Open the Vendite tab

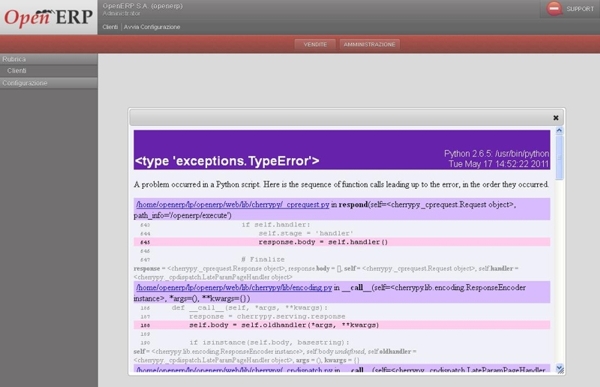point(315,44)
